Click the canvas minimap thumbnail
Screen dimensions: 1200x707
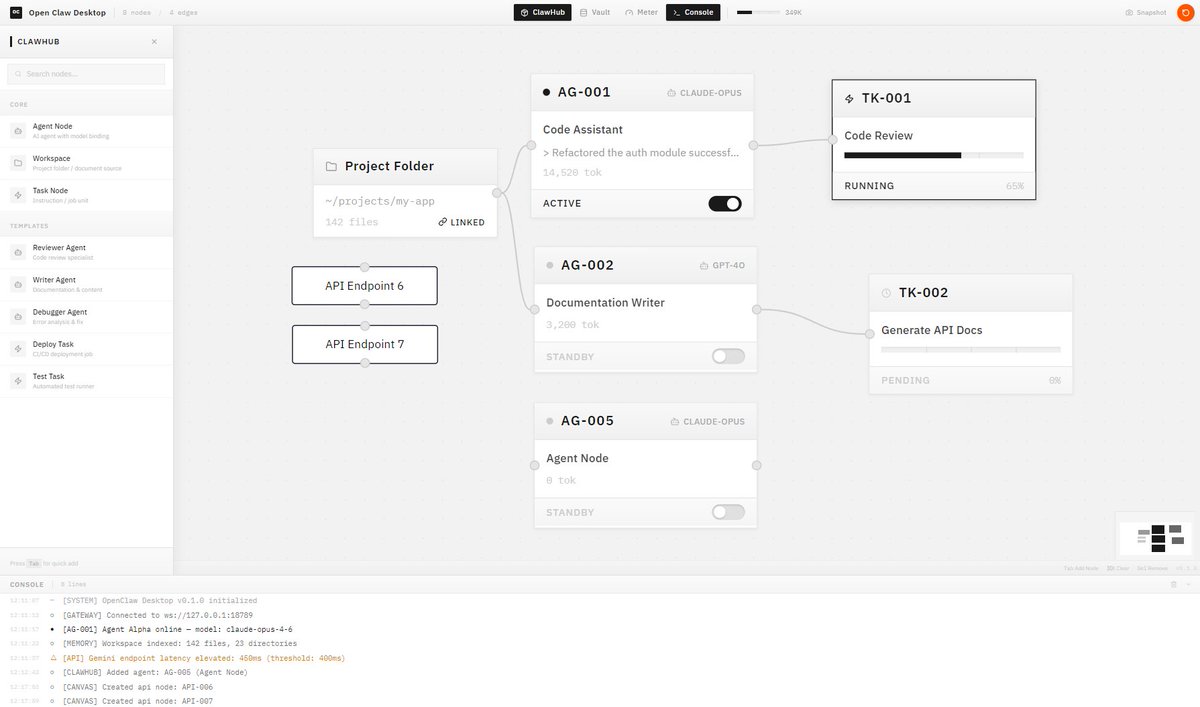coord(1156,538)
